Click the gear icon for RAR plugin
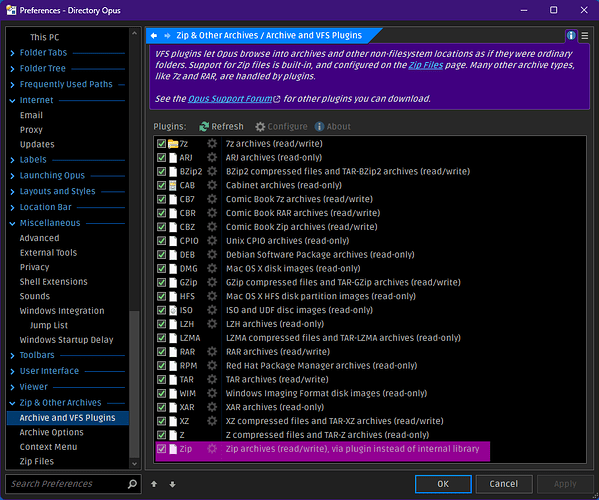The width and height of the screenshot is (599, 500). point(212,351)
